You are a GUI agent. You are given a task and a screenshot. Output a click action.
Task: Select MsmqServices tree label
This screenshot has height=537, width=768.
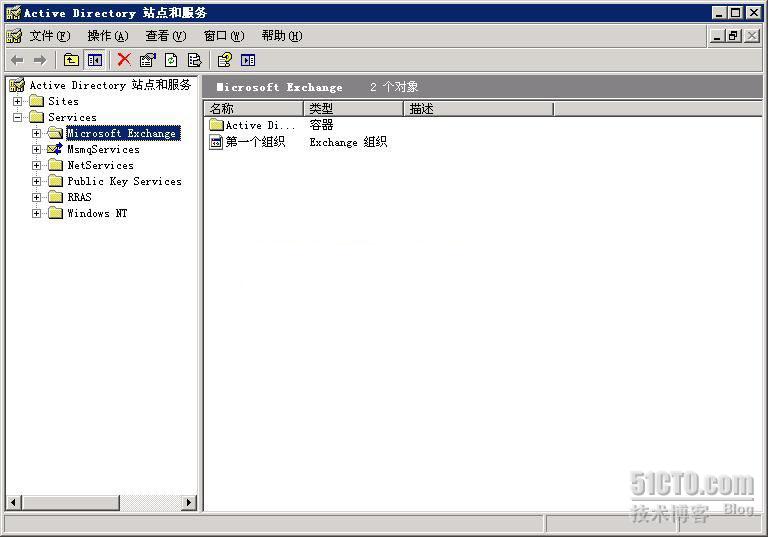click(x=103, y=149)
